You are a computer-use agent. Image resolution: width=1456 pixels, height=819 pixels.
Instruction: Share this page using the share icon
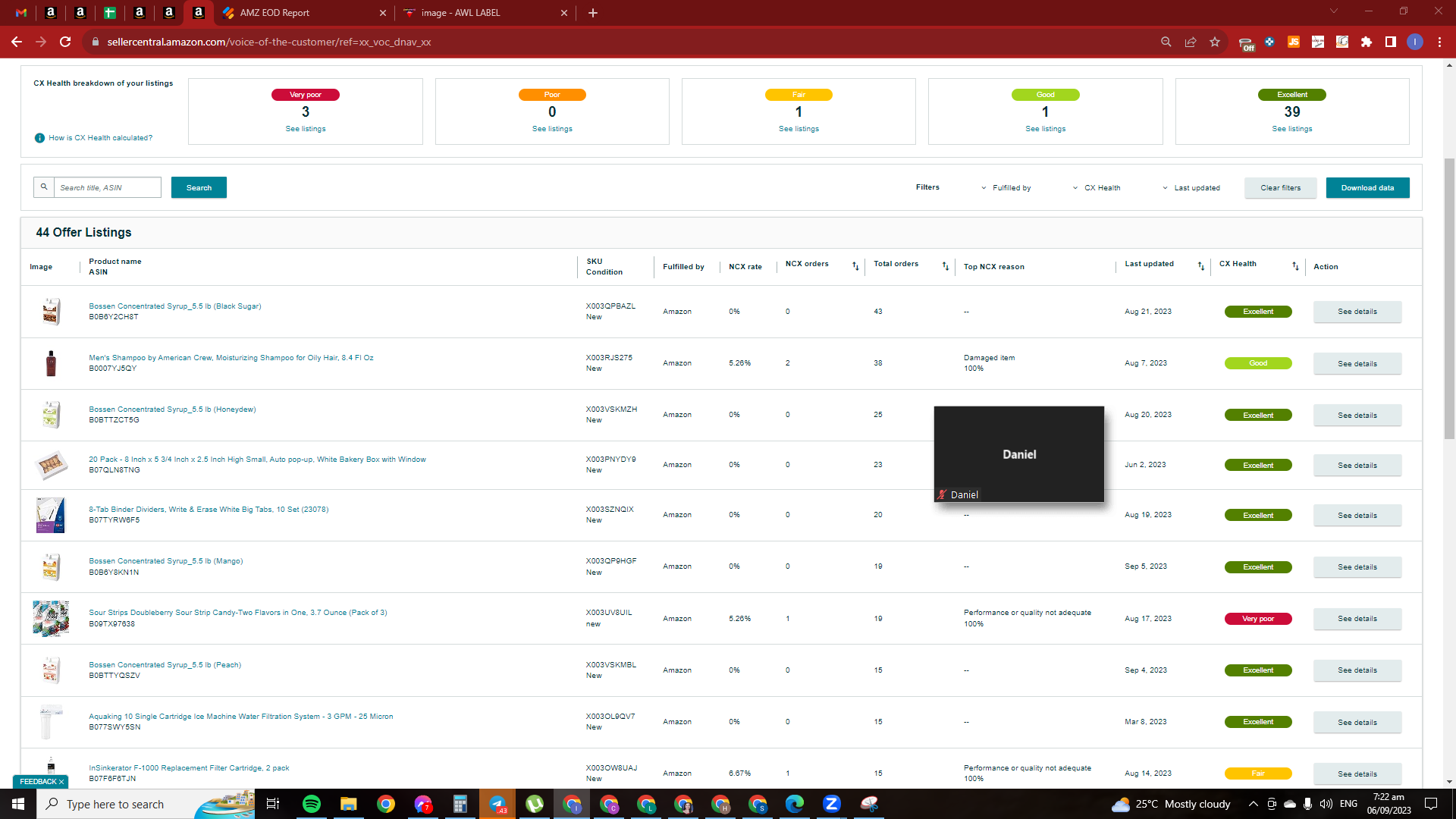coord(1191,42)
